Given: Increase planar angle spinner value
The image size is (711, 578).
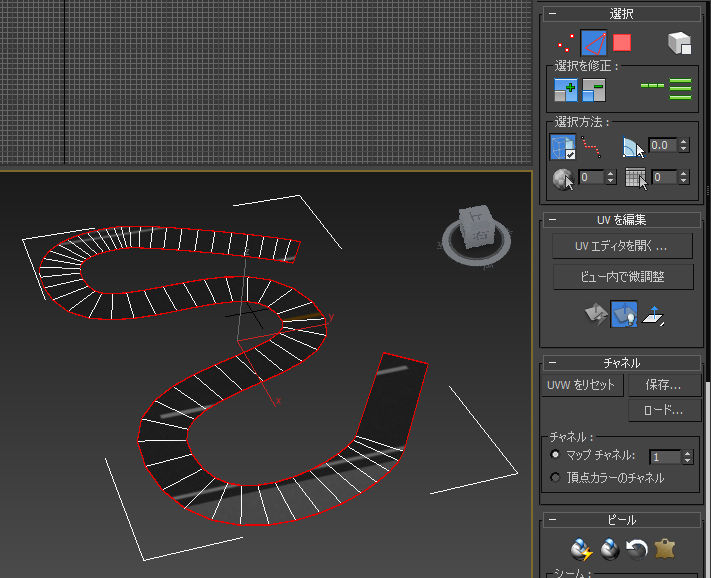Looking at the screenshot, I should click(684, 142).
